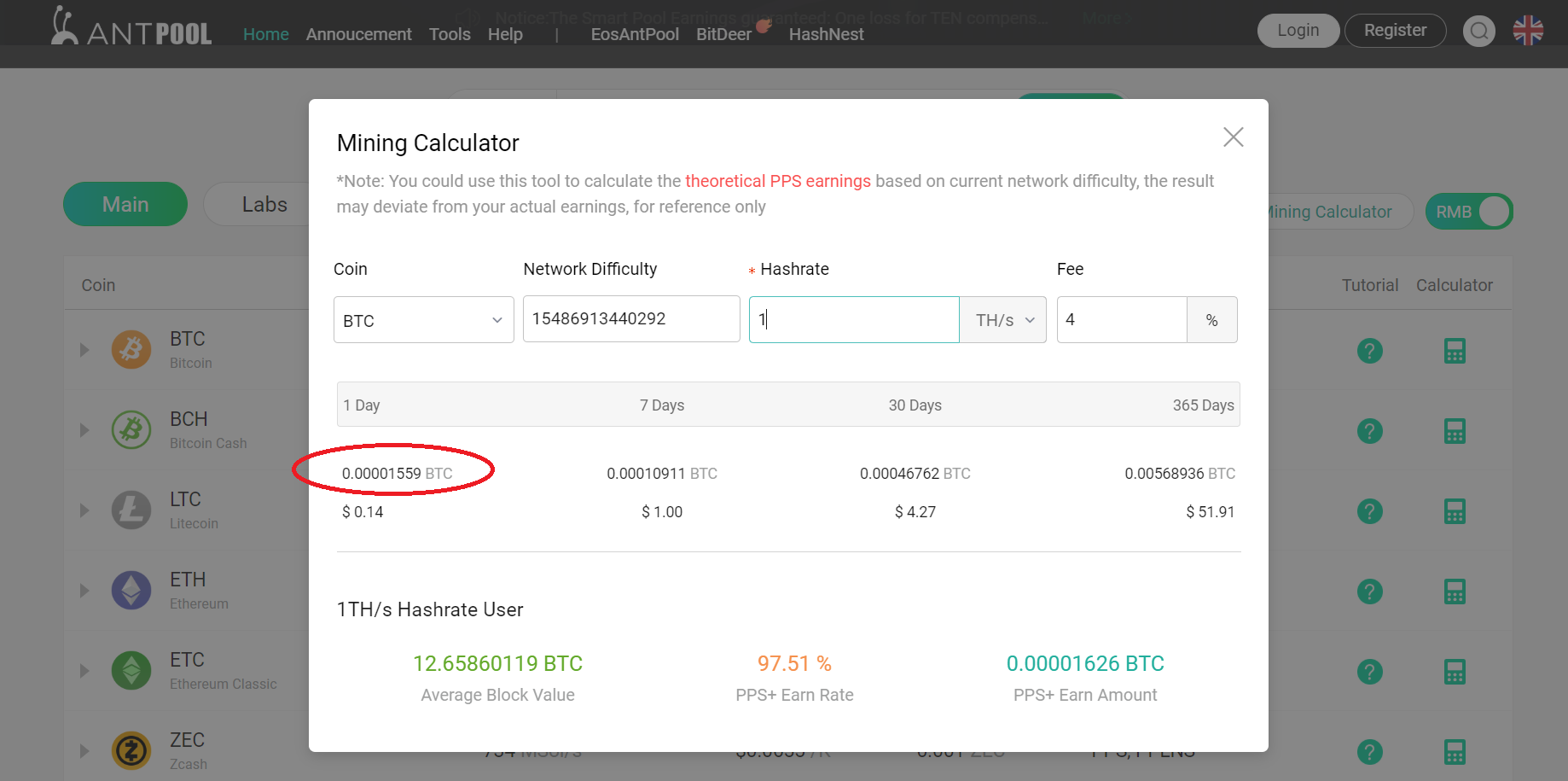
Task: Select the 97.51 % PPS+ earn rate
Action: click(x=794, y=663)
